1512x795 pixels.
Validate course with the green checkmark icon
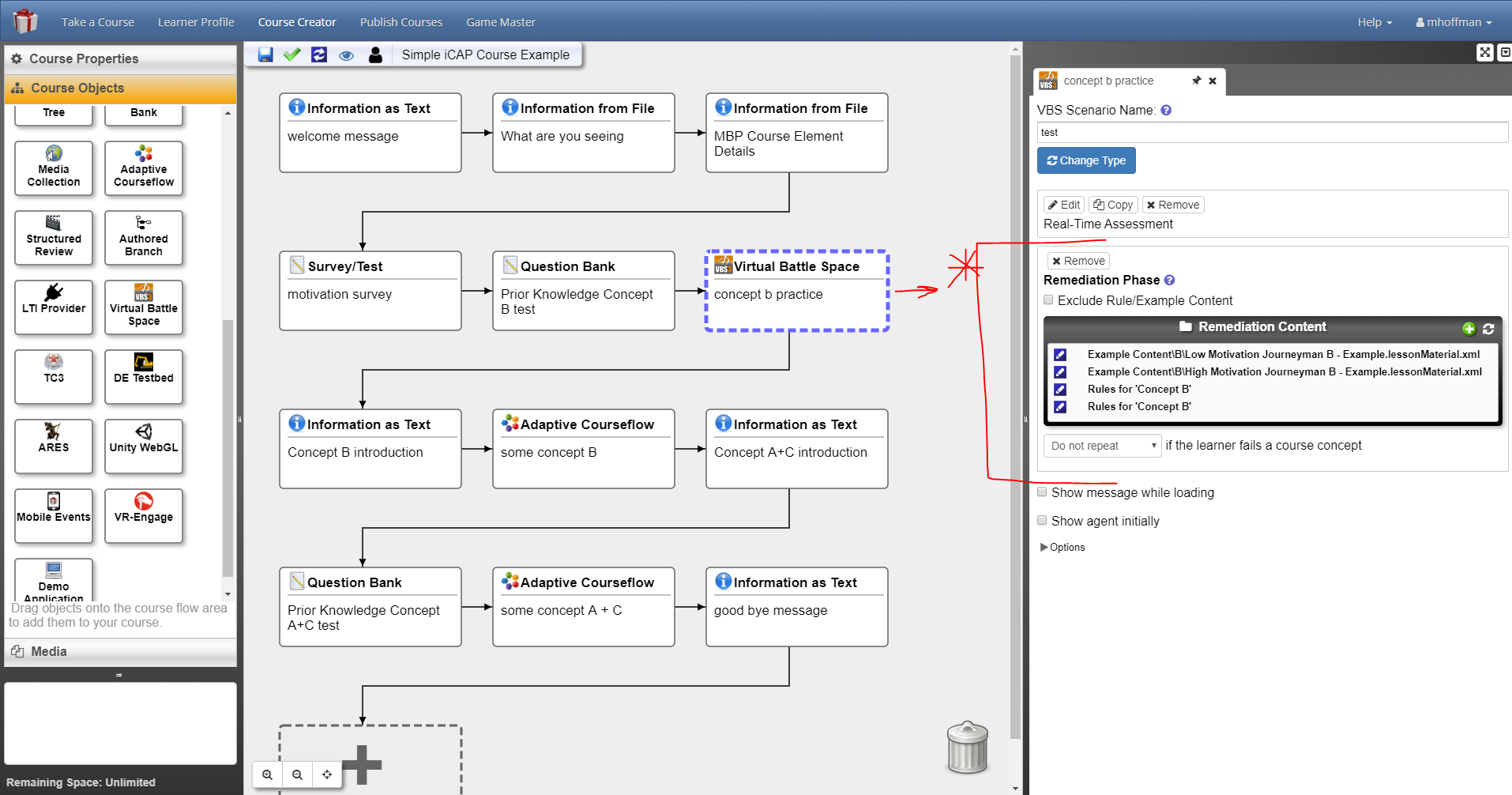(292, 55)
